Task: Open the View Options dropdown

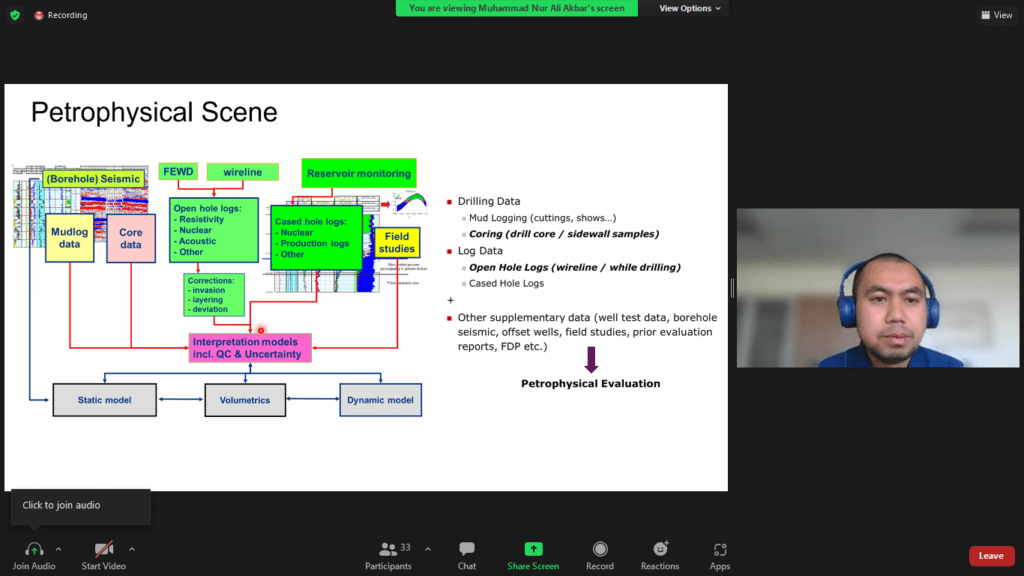Action: pyautogui.click(x=690, y=8)
